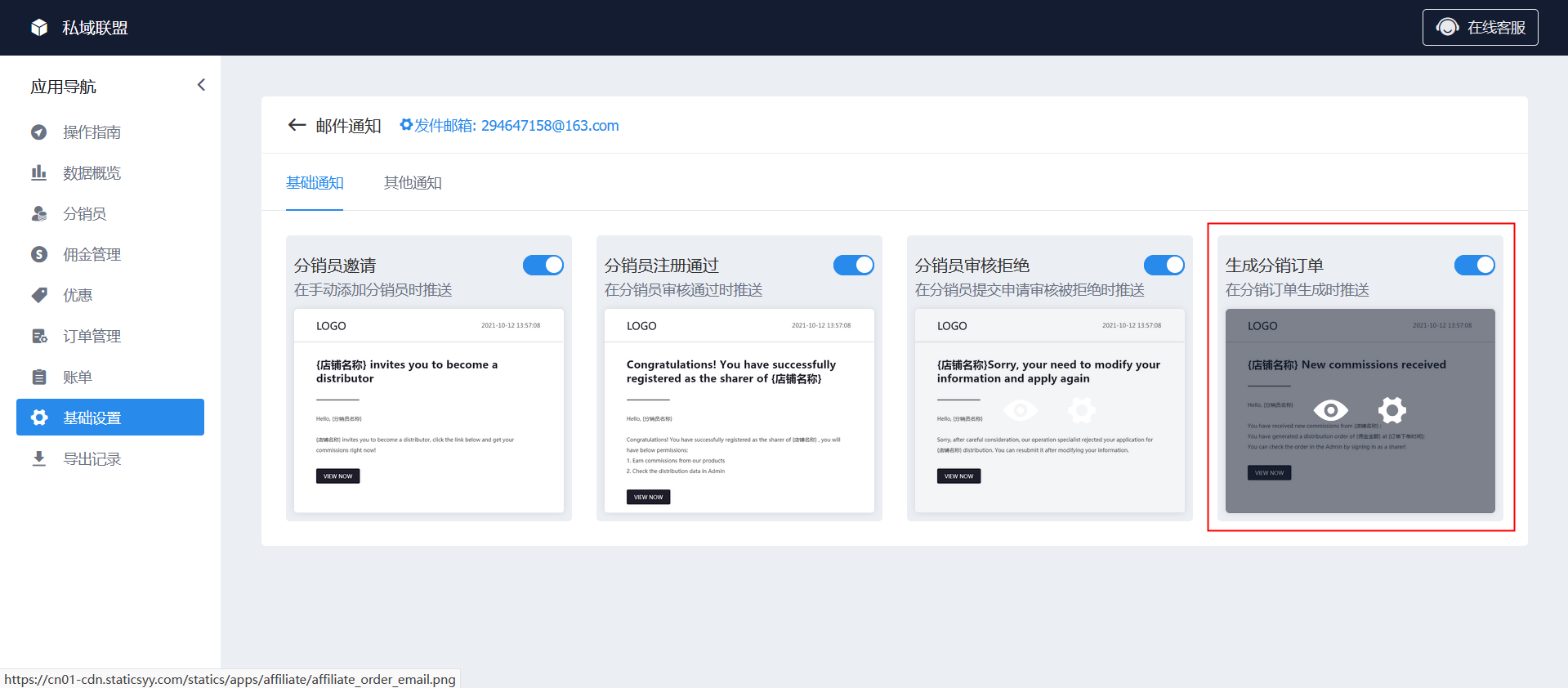Click 分销员邀请 email template thumbnail
Image resolution: width=1568 pixels, height=688 pixels.
(429, 411)
